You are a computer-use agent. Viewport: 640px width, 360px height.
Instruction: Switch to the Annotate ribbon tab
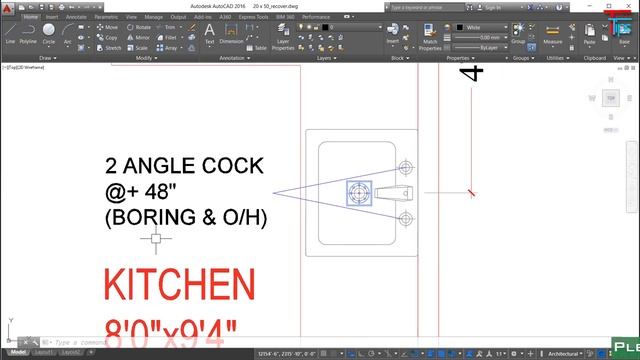click(76, 17)
